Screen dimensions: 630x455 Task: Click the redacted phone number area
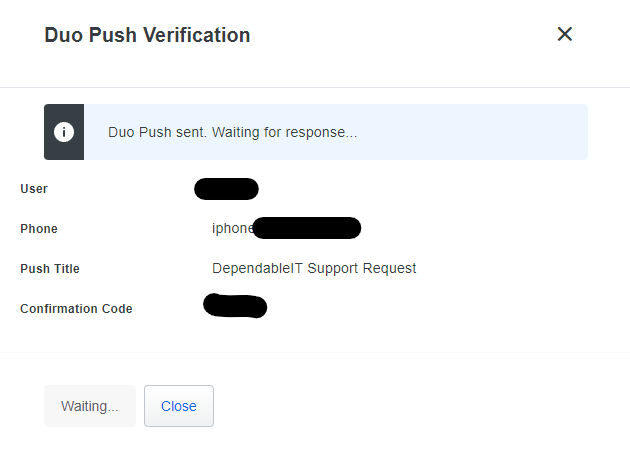[307, 228]
